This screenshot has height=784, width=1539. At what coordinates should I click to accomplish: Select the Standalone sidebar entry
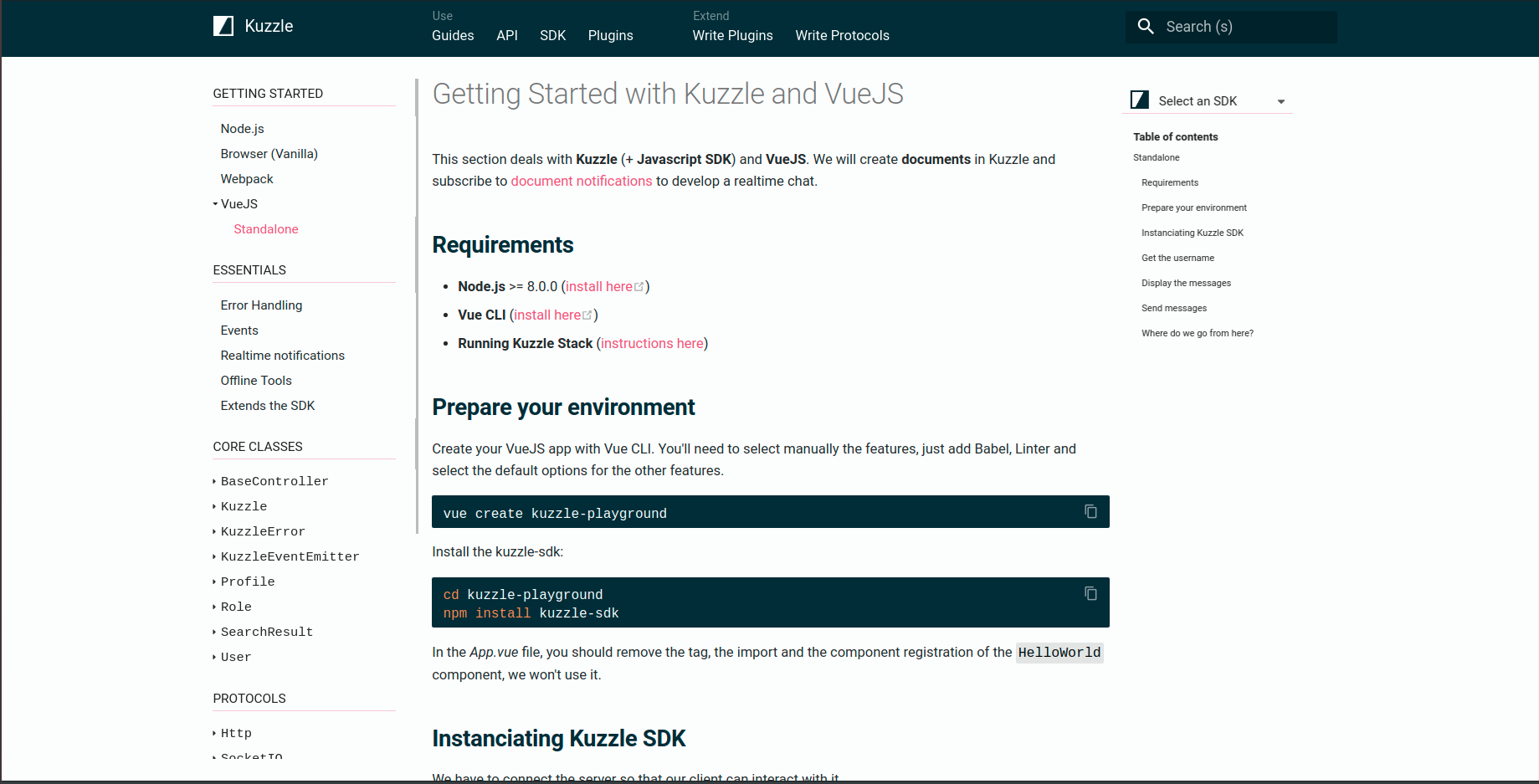[x=266, y=229]
